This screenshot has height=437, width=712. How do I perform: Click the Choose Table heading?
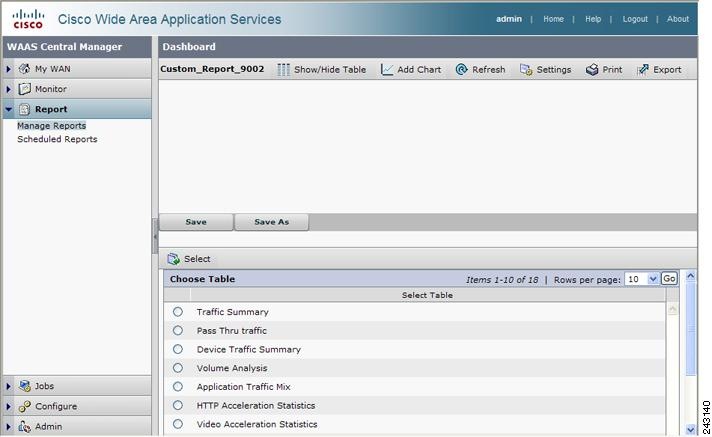coord(203,279)
